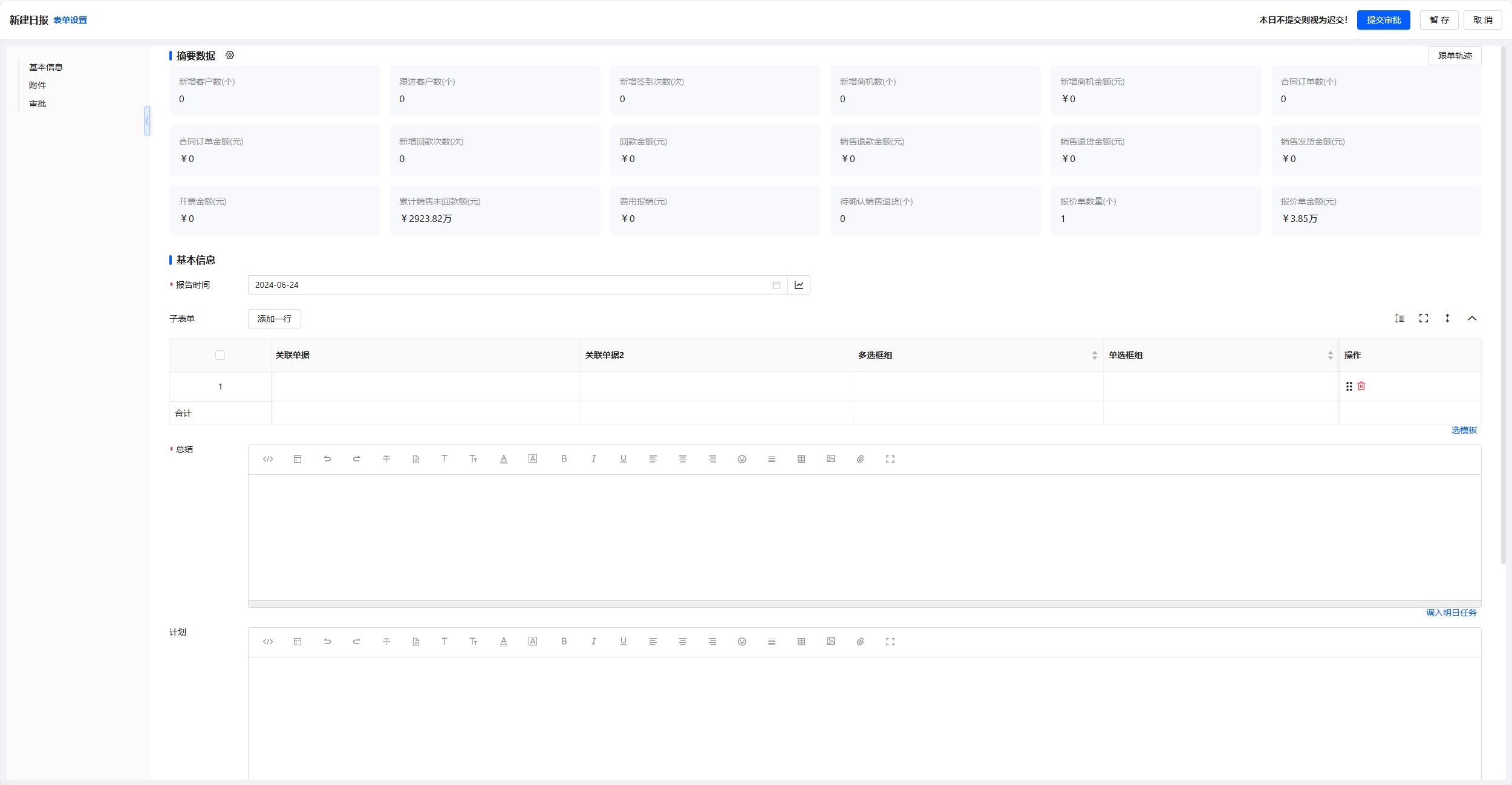Open the 跟单轨迹 button
The image size is (1512, 785).
[1455, 56]
